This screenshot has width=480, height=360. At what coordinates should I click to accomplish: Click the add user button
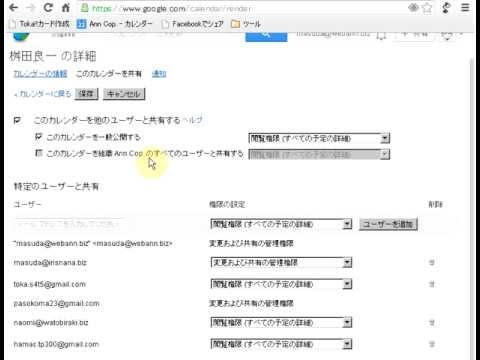pyautogui.click(x=388, y=224)
